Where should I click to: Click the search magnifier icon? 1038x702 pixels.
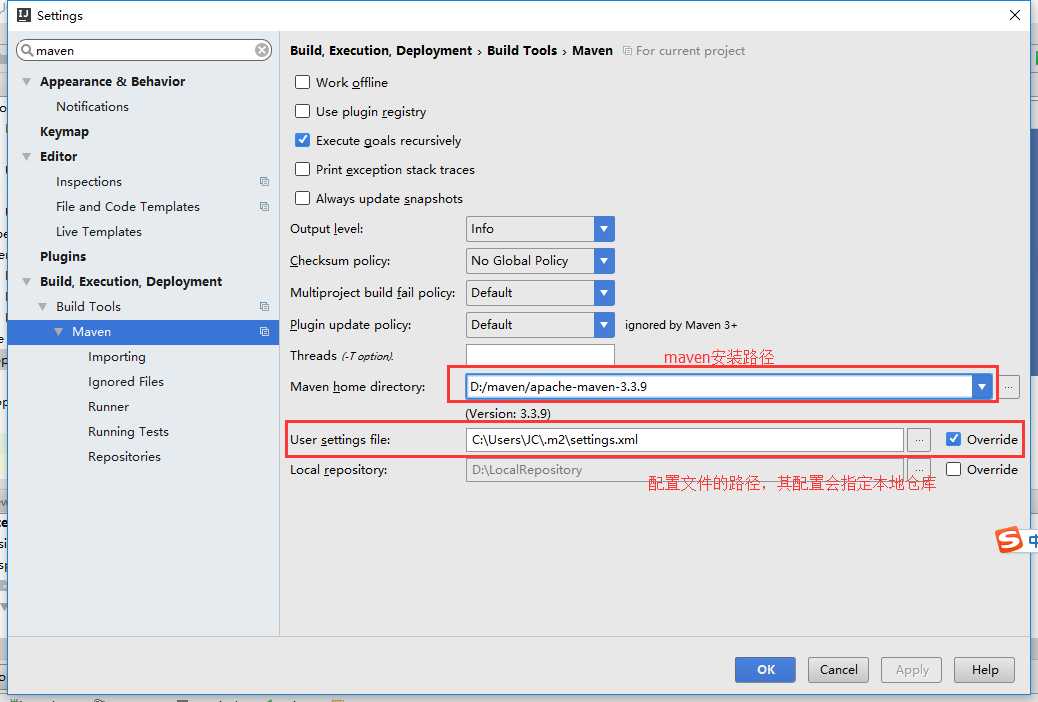click(27, 50)
